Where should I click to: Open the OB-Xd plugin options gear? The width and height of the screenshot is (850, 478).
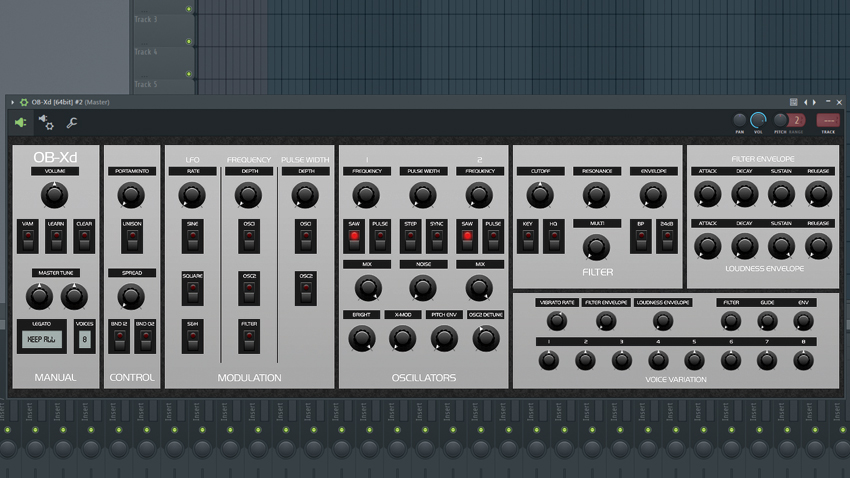(24, 102)
